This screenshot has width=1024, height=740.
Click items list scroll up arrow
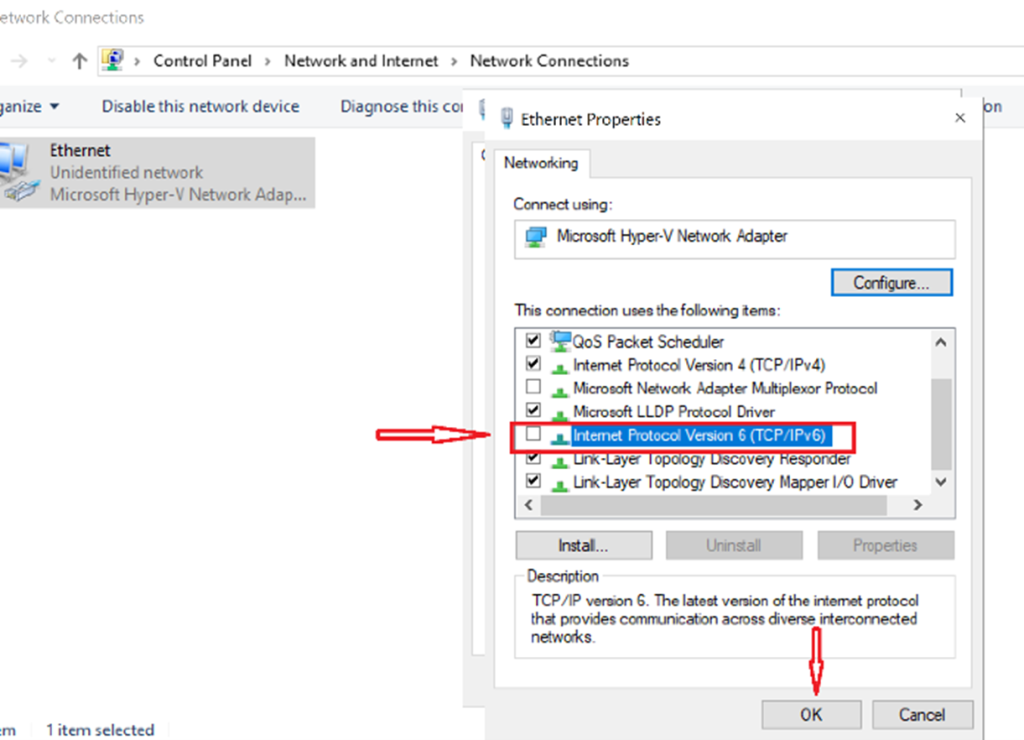(940, 342)
